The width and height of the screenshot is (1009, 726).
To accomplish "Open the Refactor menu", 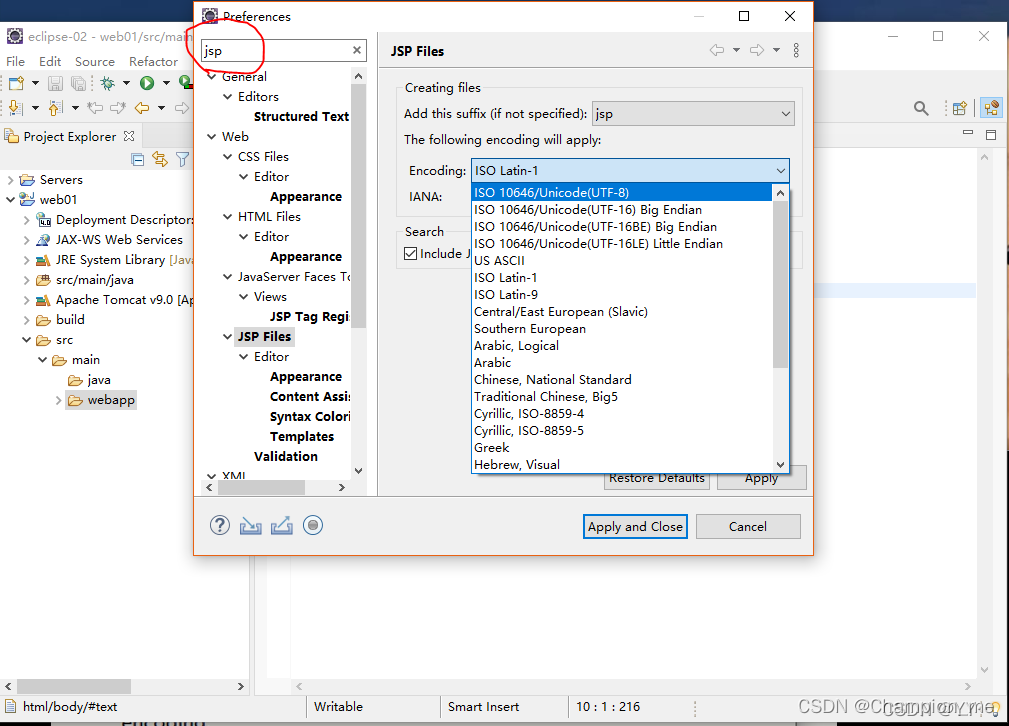I will (x=153, y=61).
